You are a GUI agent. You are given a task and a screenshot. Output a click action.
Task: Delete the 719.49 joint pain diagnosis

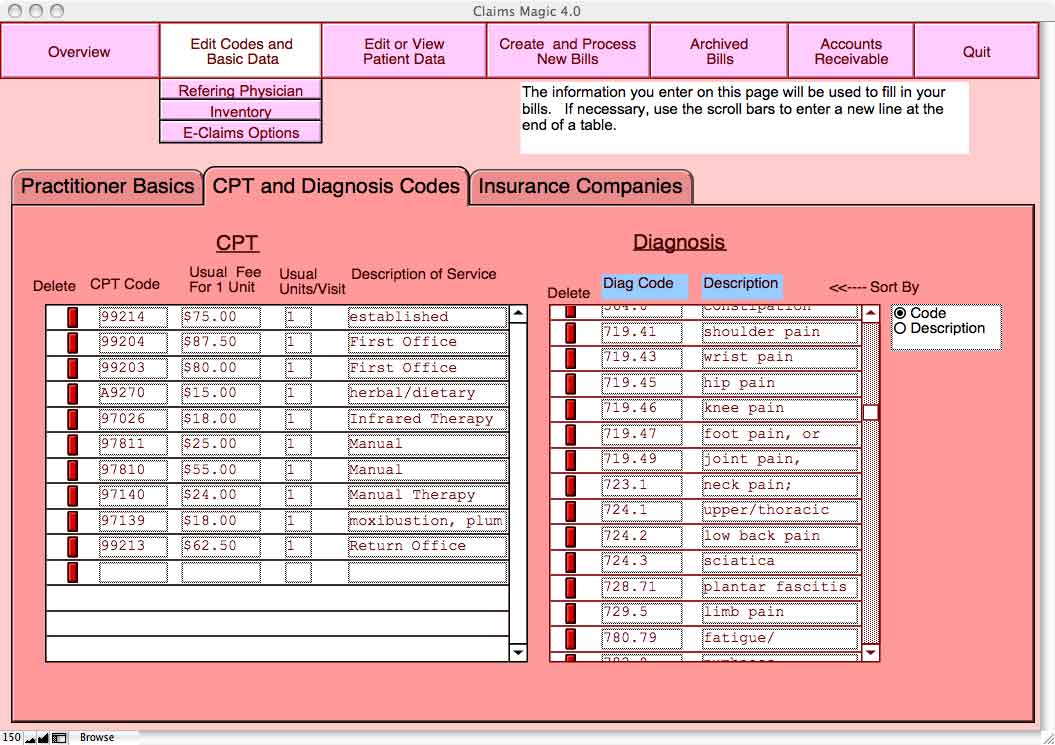pos(571,460)
